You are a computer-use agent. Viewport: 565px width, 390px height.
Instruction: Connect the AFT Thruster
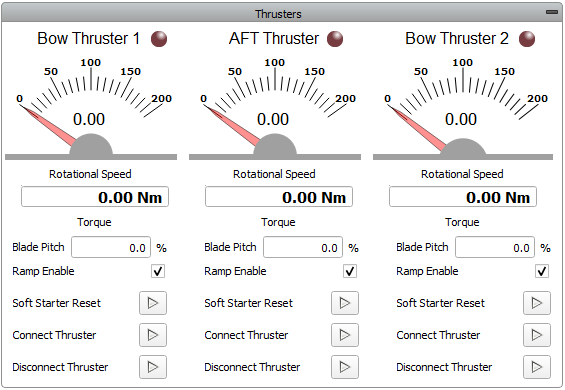(345, 335)
